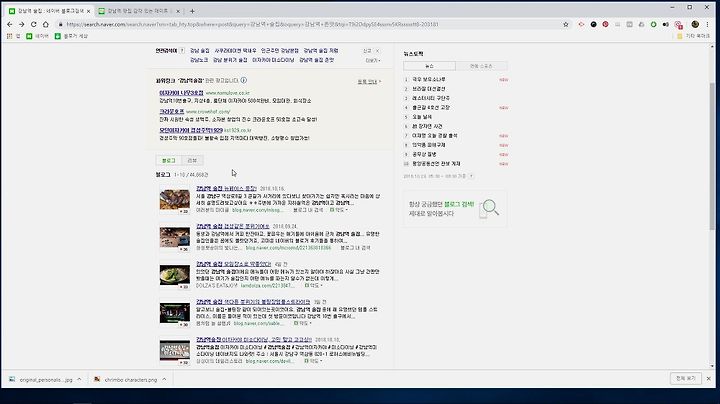Open a new browser tab
The height and width of the screenshot is (404, 720).
point(192,11)
